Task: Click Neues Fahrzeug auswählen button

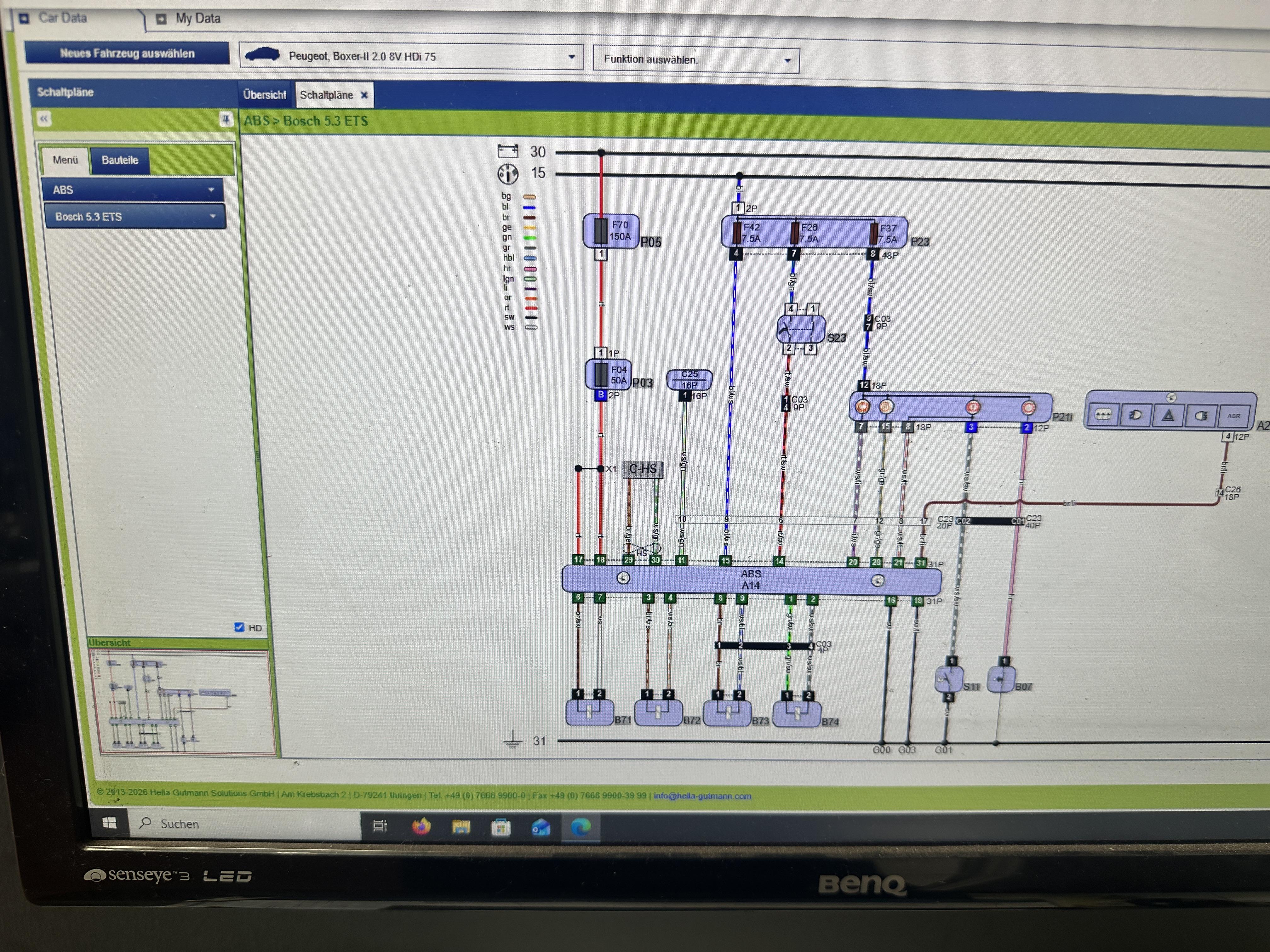Action: click(x=127, y=54)
